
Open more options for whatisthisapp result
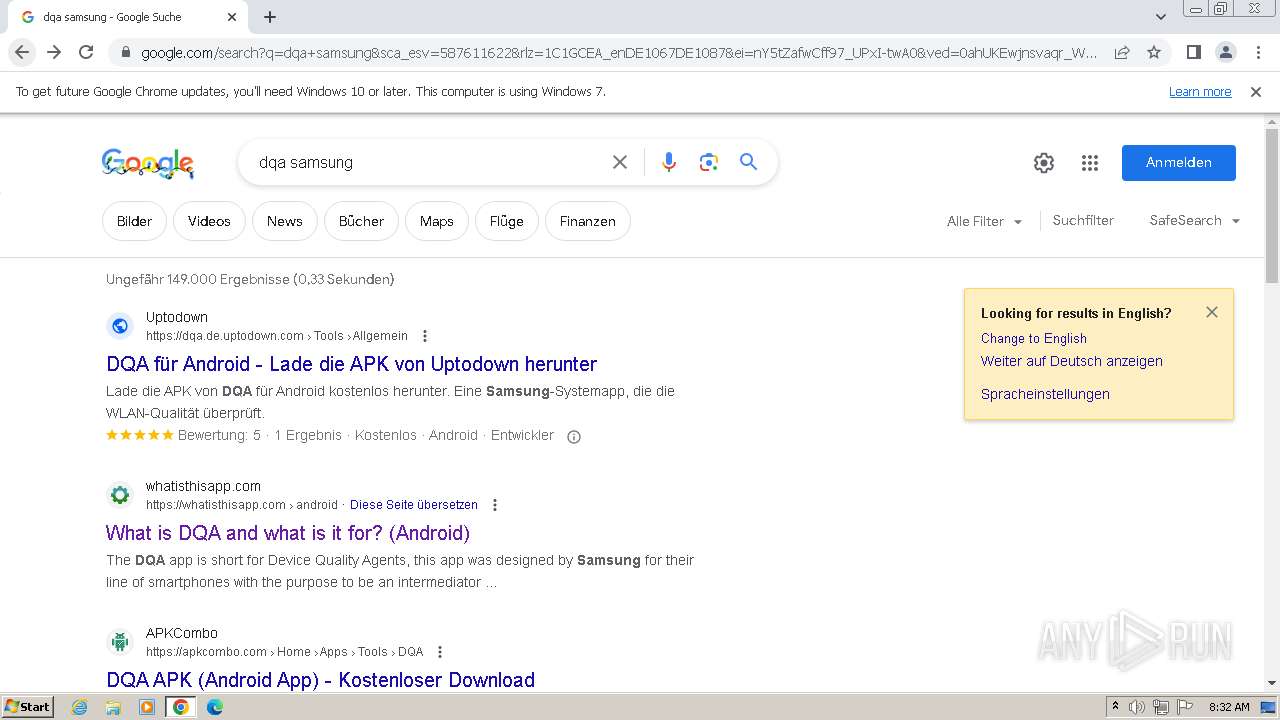coord(494,505)
